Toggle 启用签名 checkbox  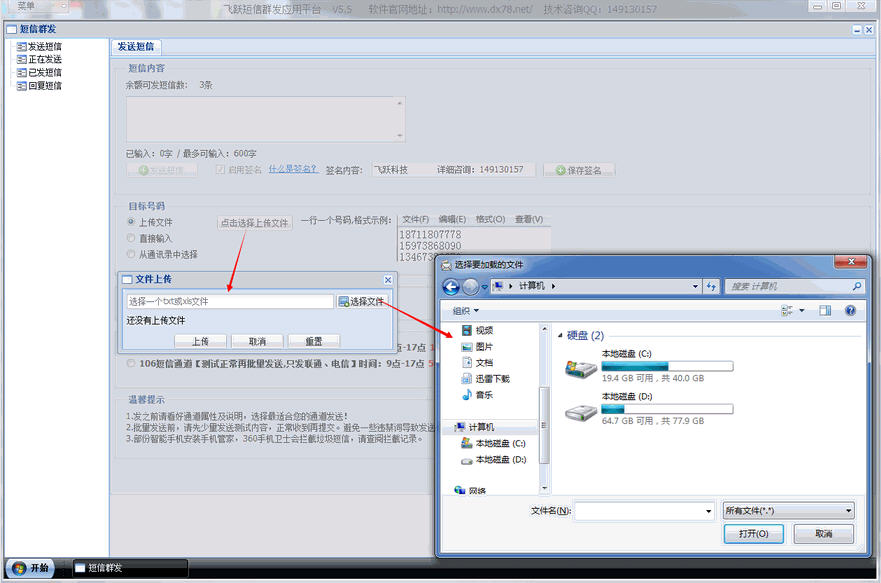pyautogui.click(x=220, y=170)
